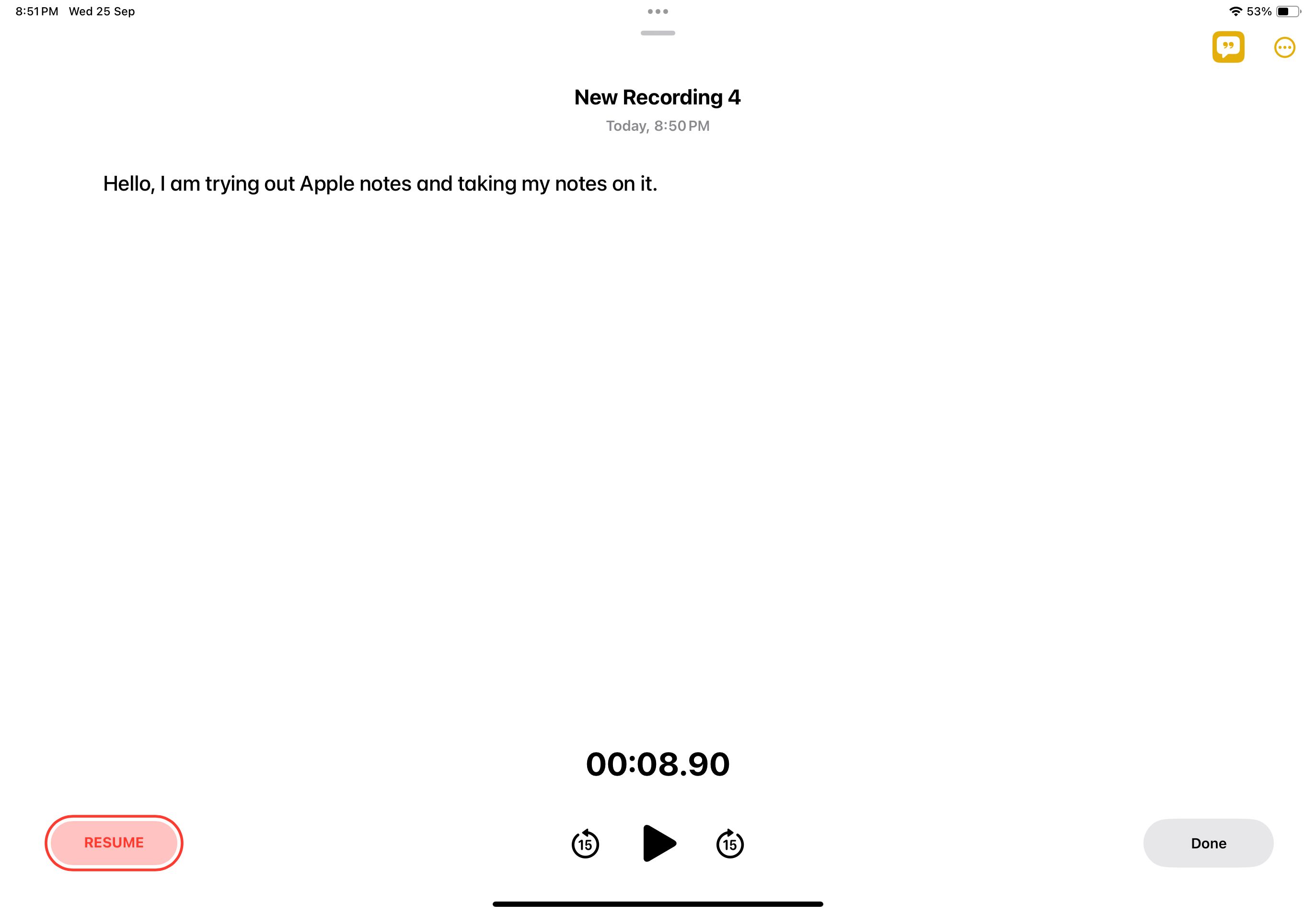Click the speech bubble feedback icon

pyautogui.click(x=1228, y=47)
